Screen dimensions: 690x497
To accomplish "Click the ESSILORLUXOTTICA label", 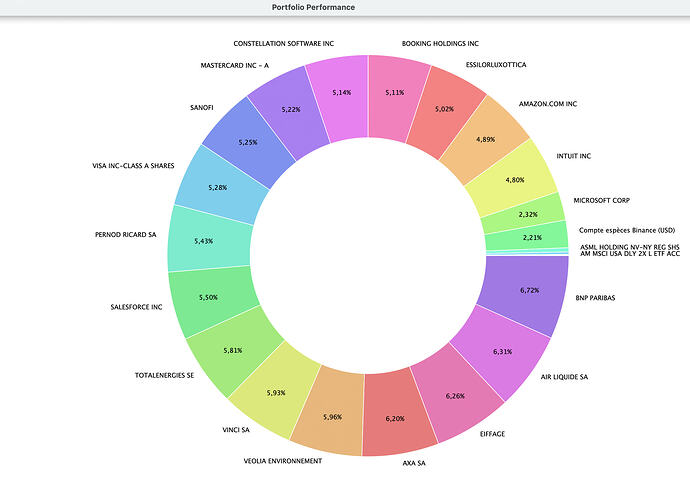I will pyautogui.click(x=496, y=64).
